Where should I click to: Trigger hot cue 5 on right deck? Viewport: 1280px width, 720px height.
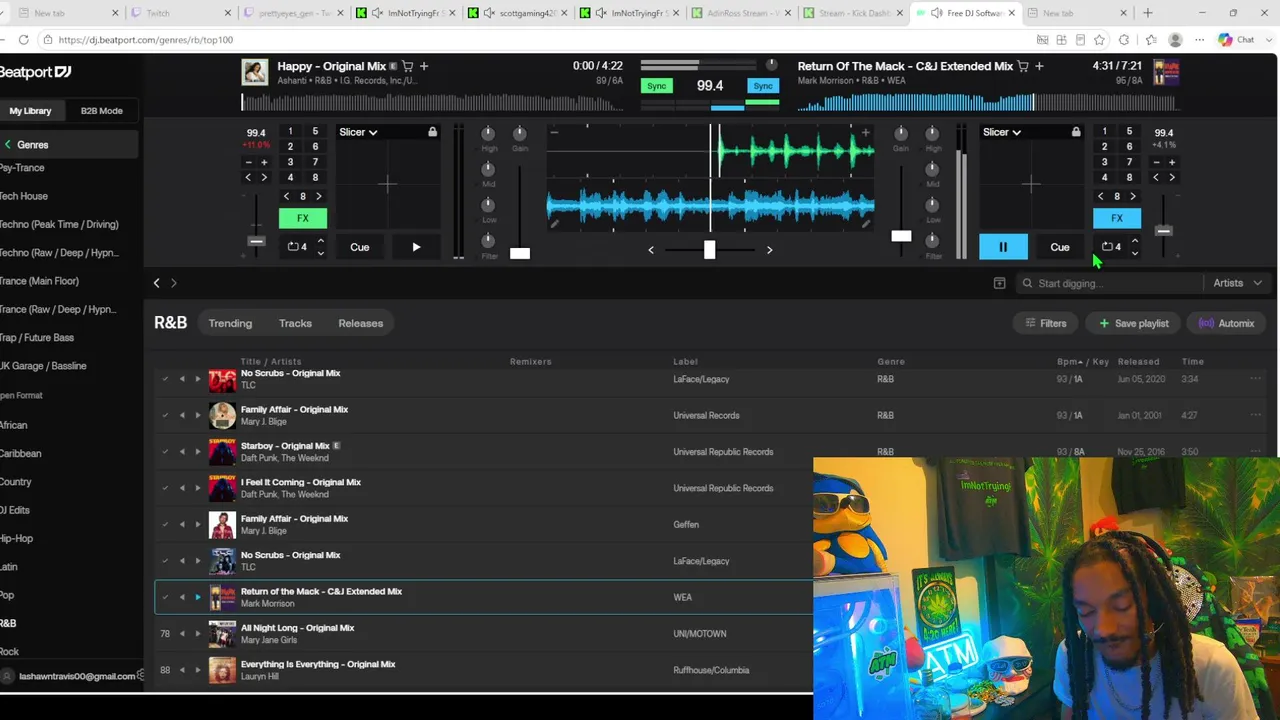pos(1129,132)
